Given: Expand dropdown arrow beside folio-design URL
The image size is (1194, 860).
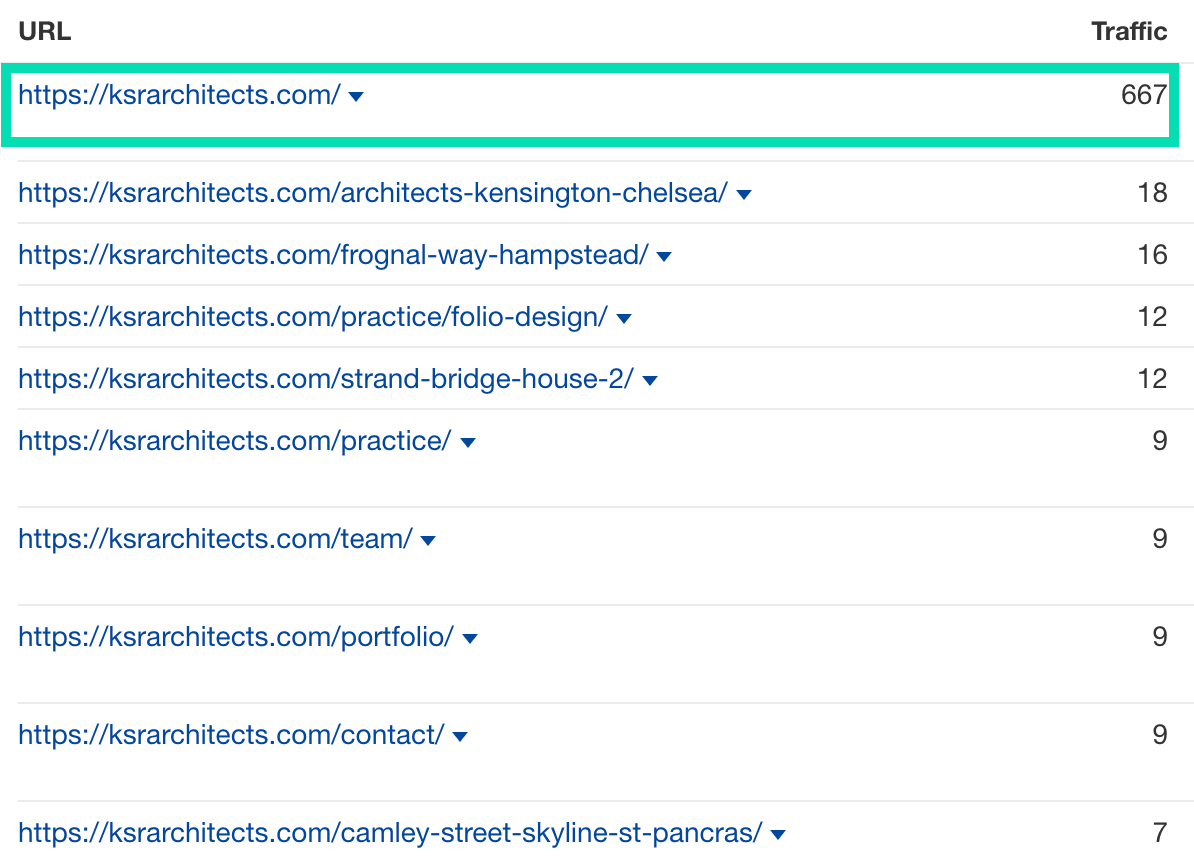Looking at the screenshot, I should pos(624,318).
